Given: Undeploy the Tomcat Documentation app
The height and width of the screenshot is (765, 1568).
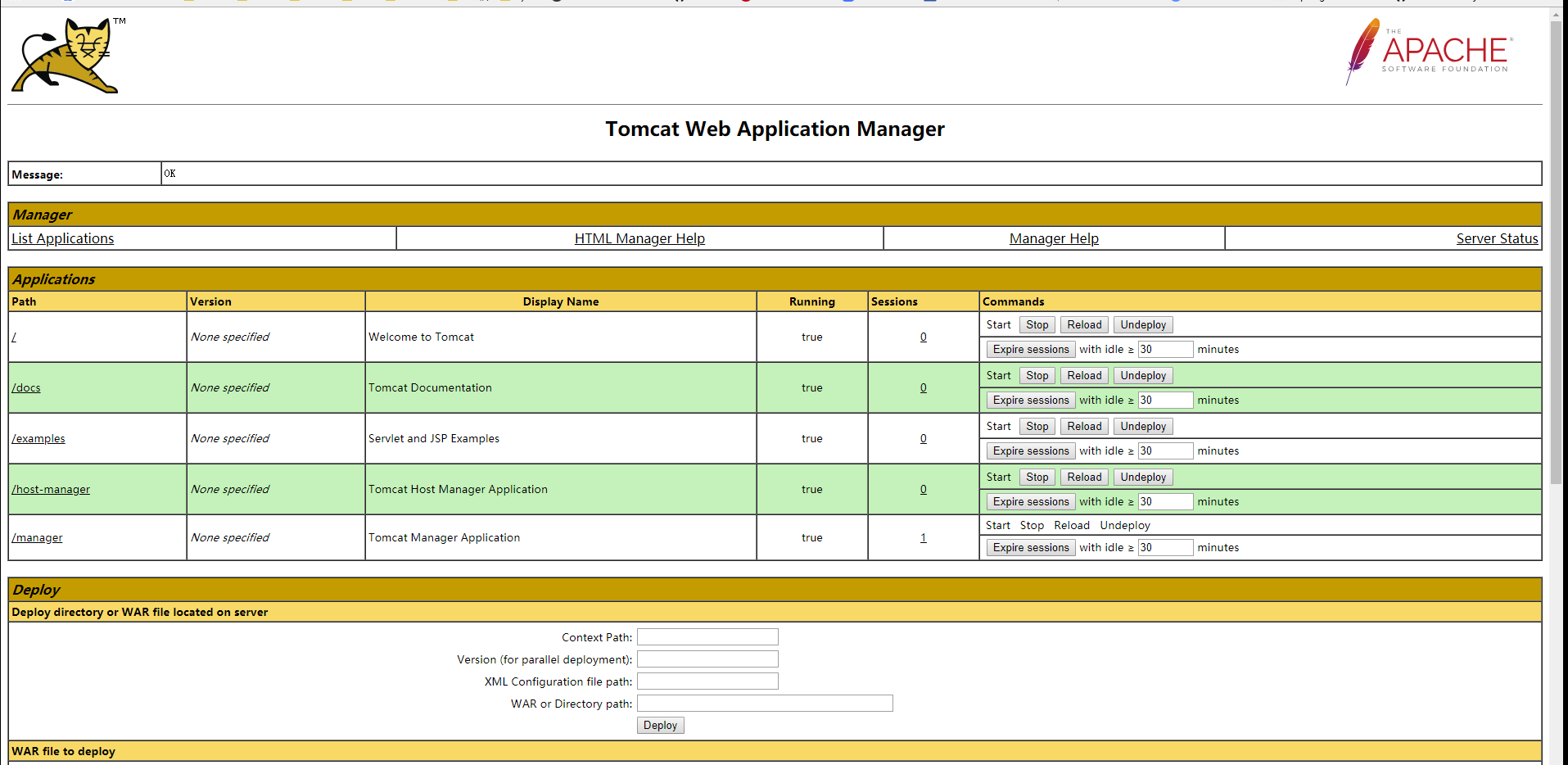Looking at the screenshot, I should [1143, 375].
